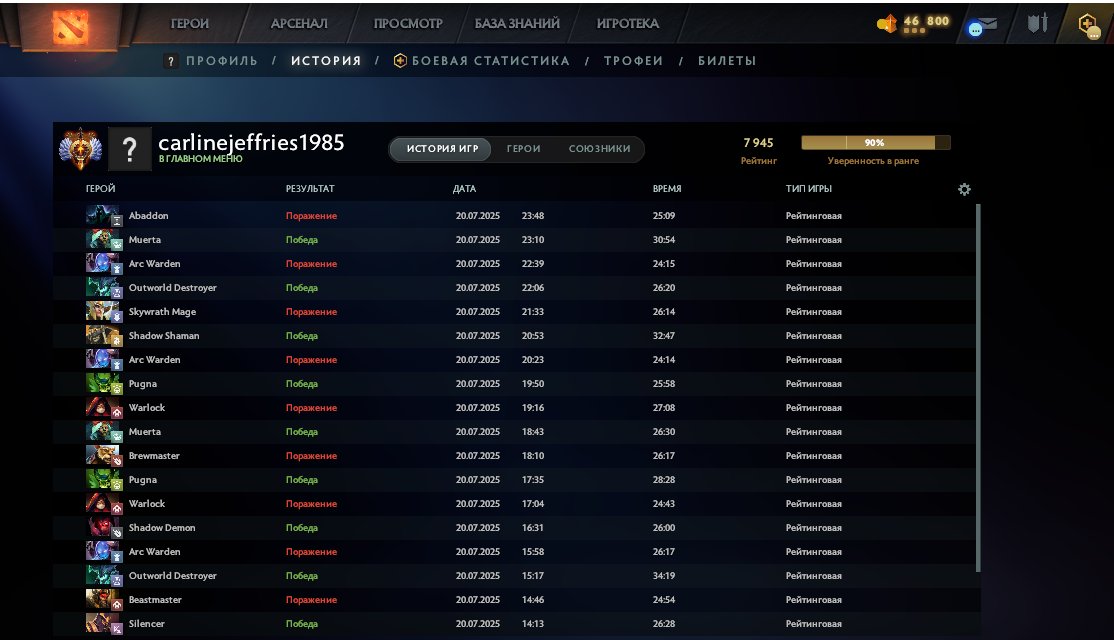
Task: Click Pugna portrait in 19:50 match
Action: tap(103, 384)
